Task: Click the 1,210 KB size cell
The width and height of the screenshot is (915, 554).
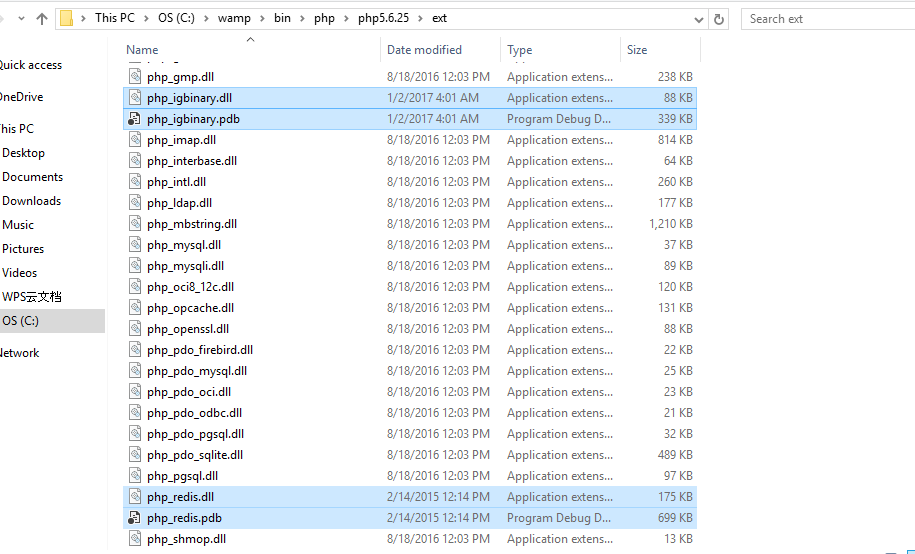Action: click(x=670, y=224)
